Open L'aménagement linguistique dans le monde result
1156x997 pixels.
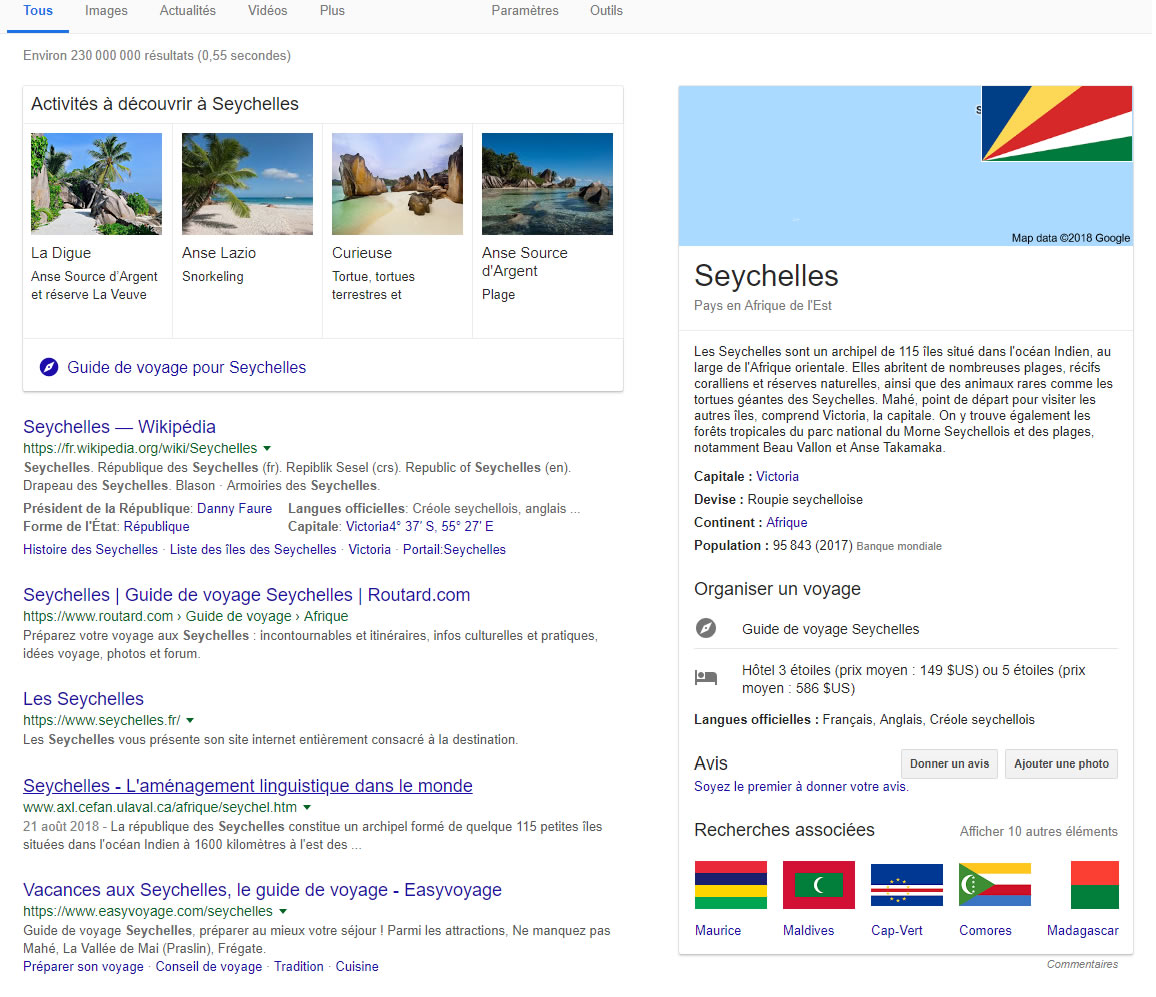click(248, 786)
